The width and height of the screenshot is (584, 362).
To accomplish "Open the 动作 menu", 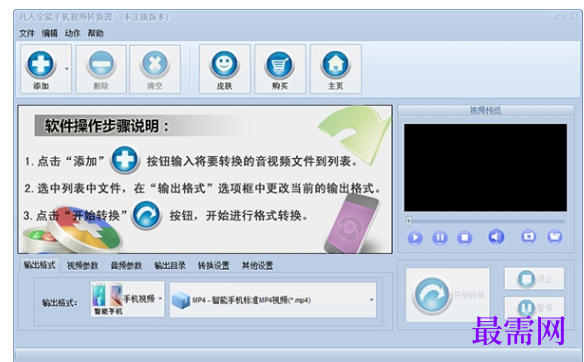I will point(73,34).
